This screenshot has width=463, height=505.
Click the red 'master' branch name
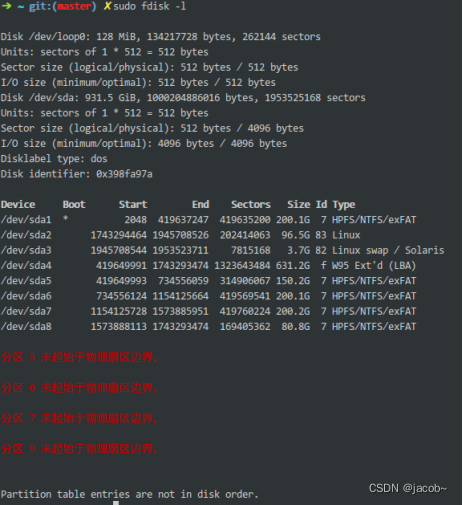74,6
